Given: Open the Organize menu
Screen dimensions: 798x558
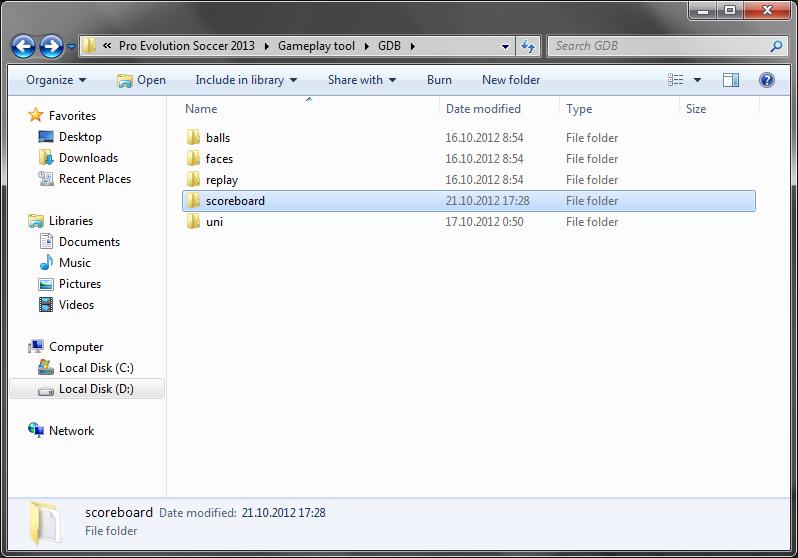Looking at the screenshot, I should pos(56,80).
